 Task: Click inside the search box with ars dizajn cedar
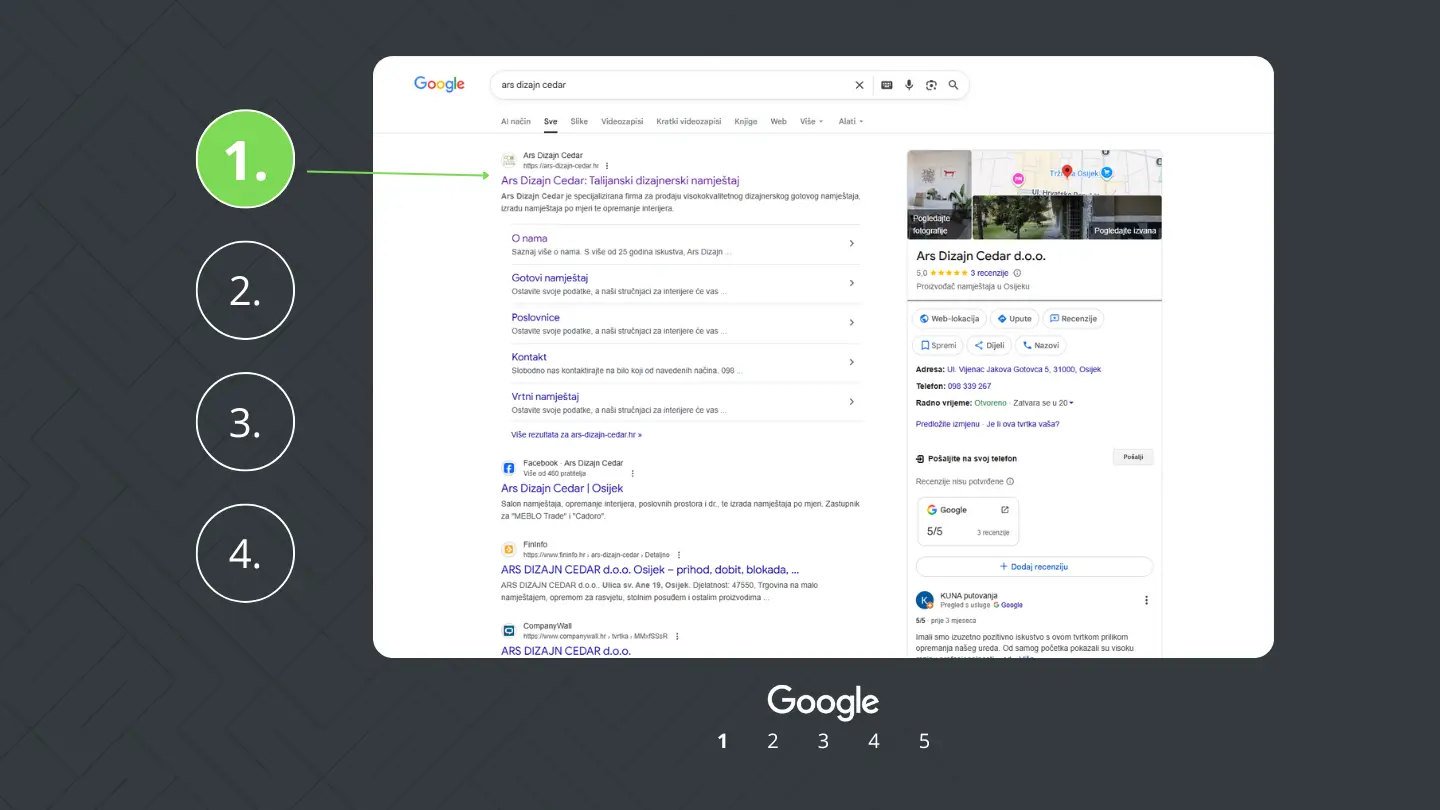(670, 85)
